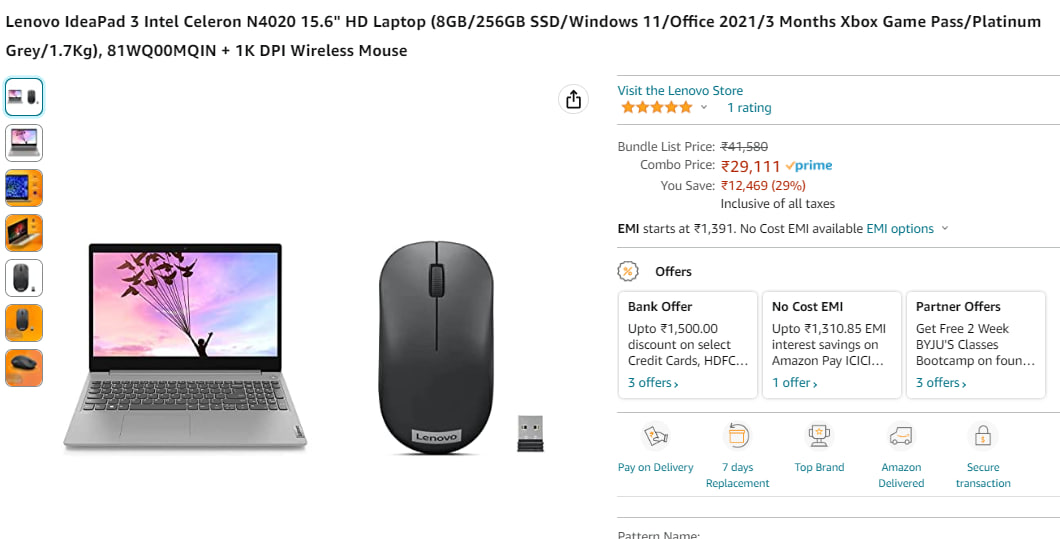This screenshot has height=539, width=1060.
Task: Open 3 offers under Partner Offers
Action: pyautogui.click(x=941, y=383)
